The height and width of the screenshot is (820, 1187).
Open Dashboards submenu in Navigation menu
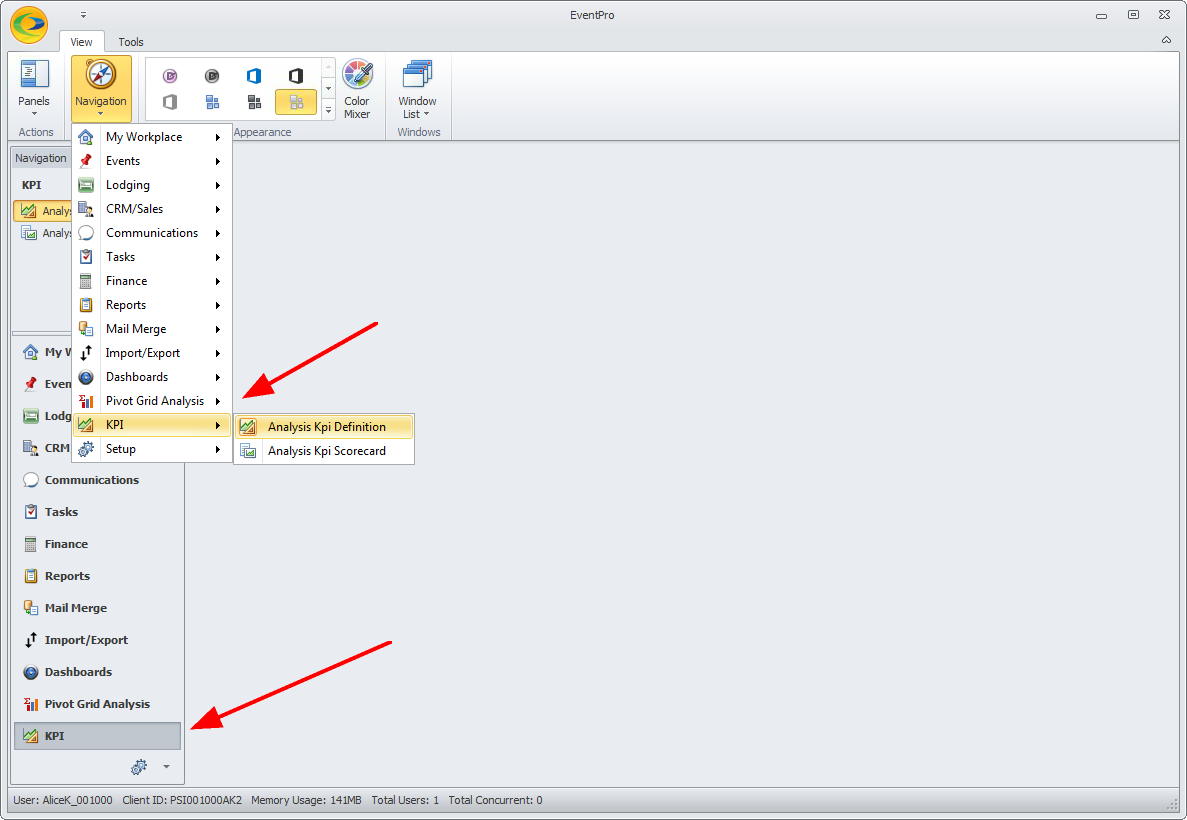pyautogui.click(x=152, y=377)
